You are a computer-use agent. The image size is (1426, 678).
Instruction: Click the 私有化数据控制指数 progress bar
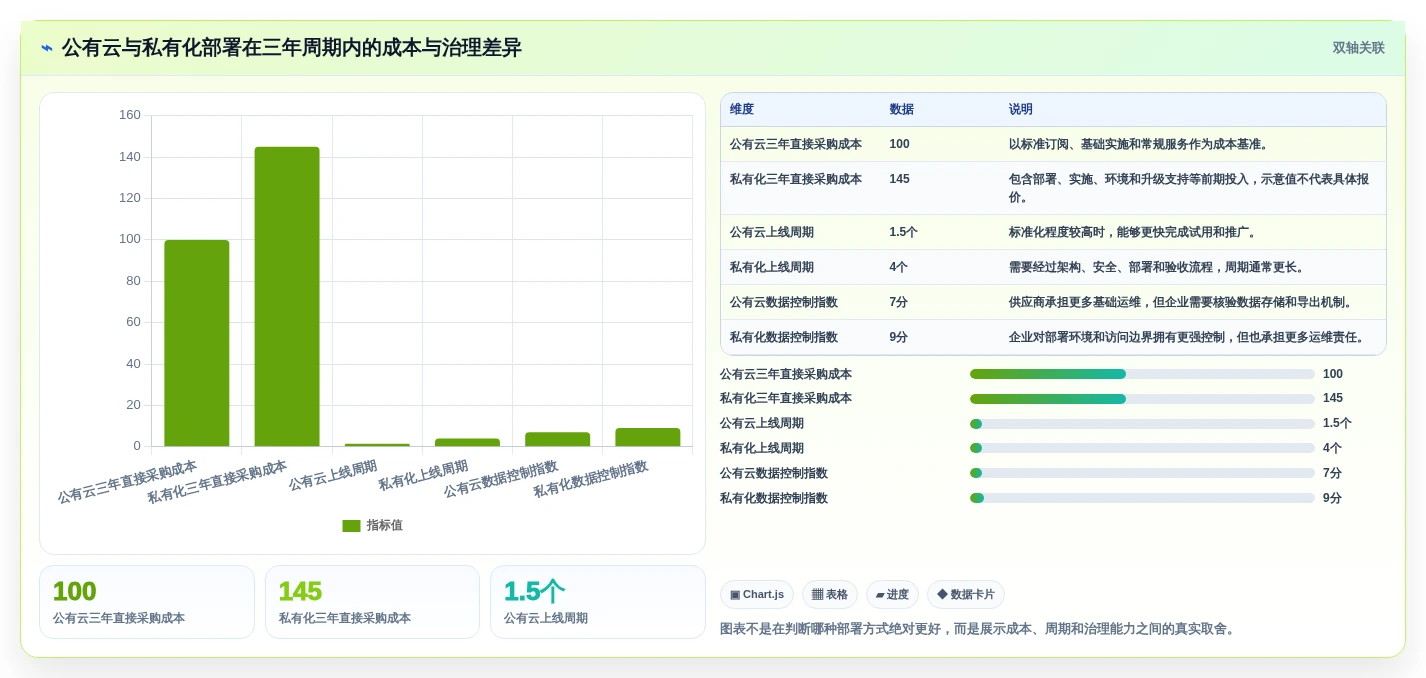(1142, 498)
